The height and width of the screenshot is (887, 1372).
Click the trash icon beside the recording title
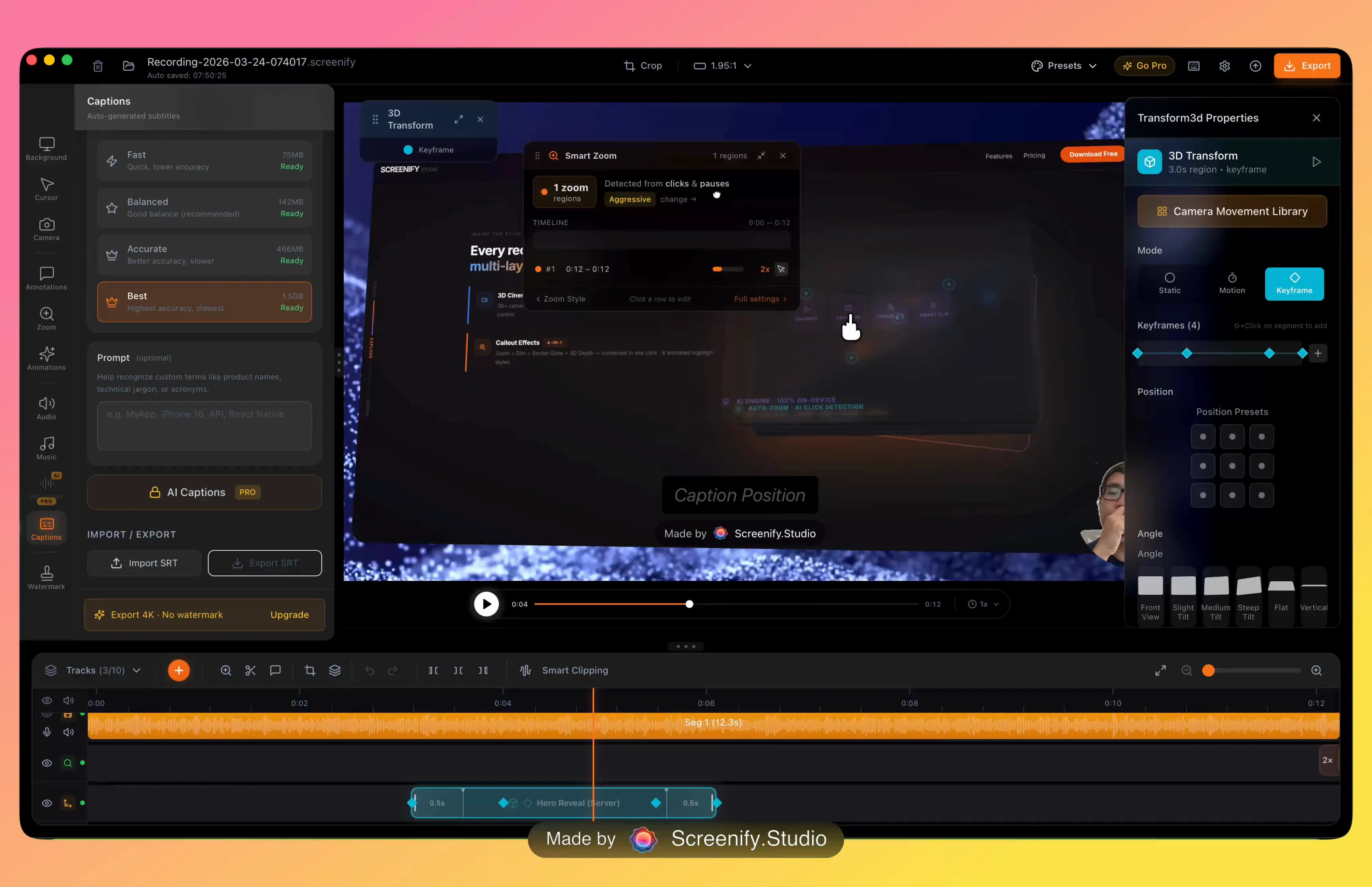pos(98,66)
